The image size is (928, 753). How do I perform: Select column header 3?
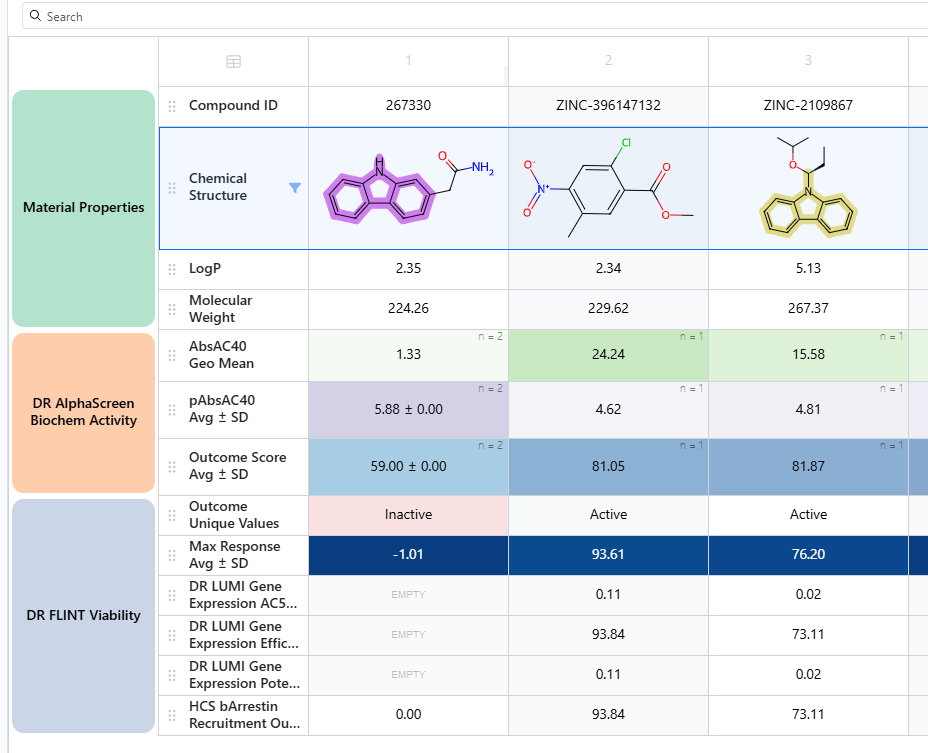tap(808, 61)
